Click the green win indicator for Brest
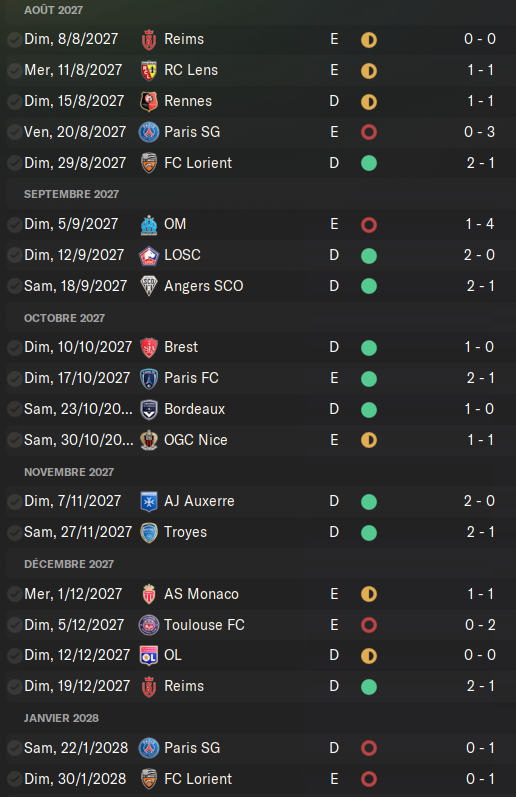516x797 pixels. (x=369, y=348)
